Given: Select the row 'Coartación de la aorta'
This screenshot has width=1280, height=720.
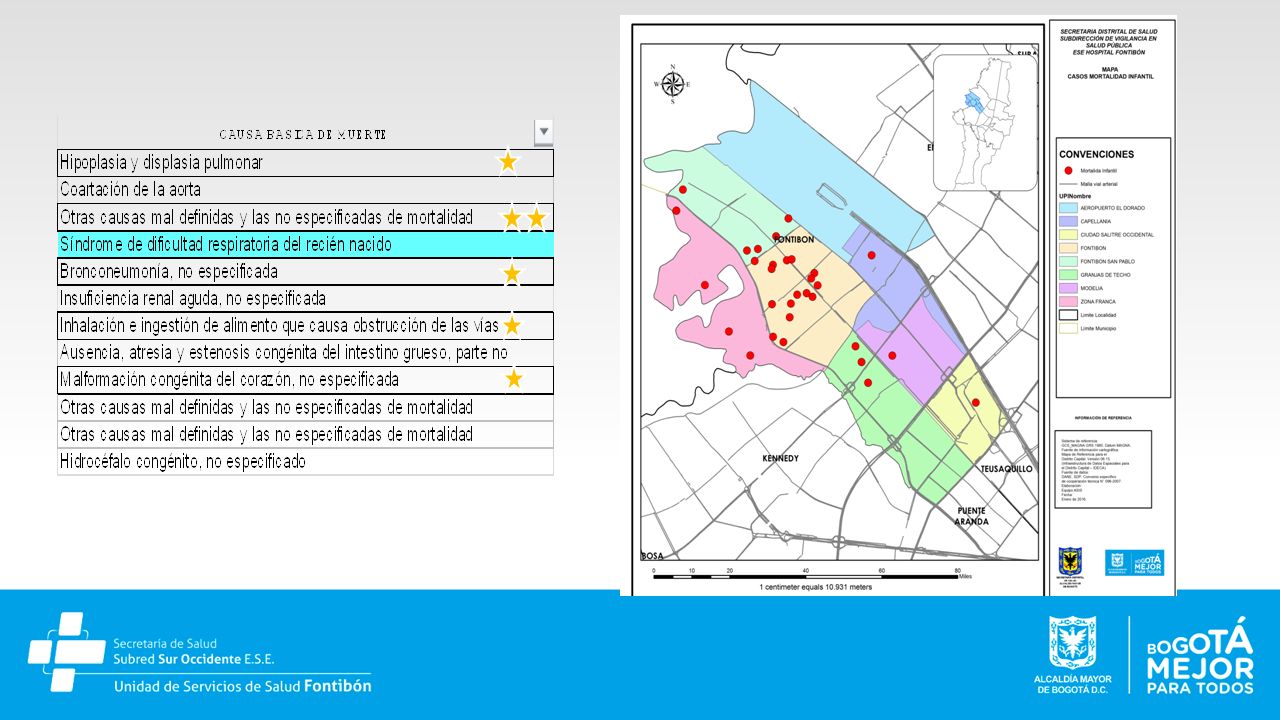Looking at the screenshot, I should click(x=306, y=190).
